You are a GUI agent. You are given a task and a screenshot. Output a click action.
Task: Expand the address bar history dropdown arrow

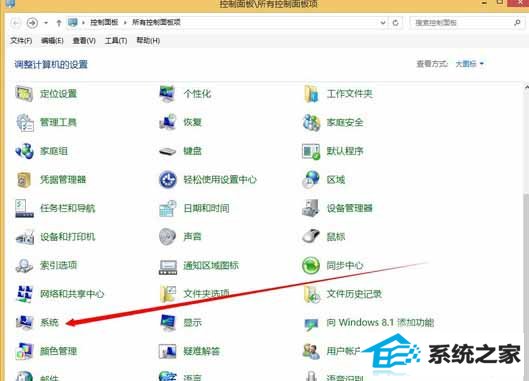point(383,23)
